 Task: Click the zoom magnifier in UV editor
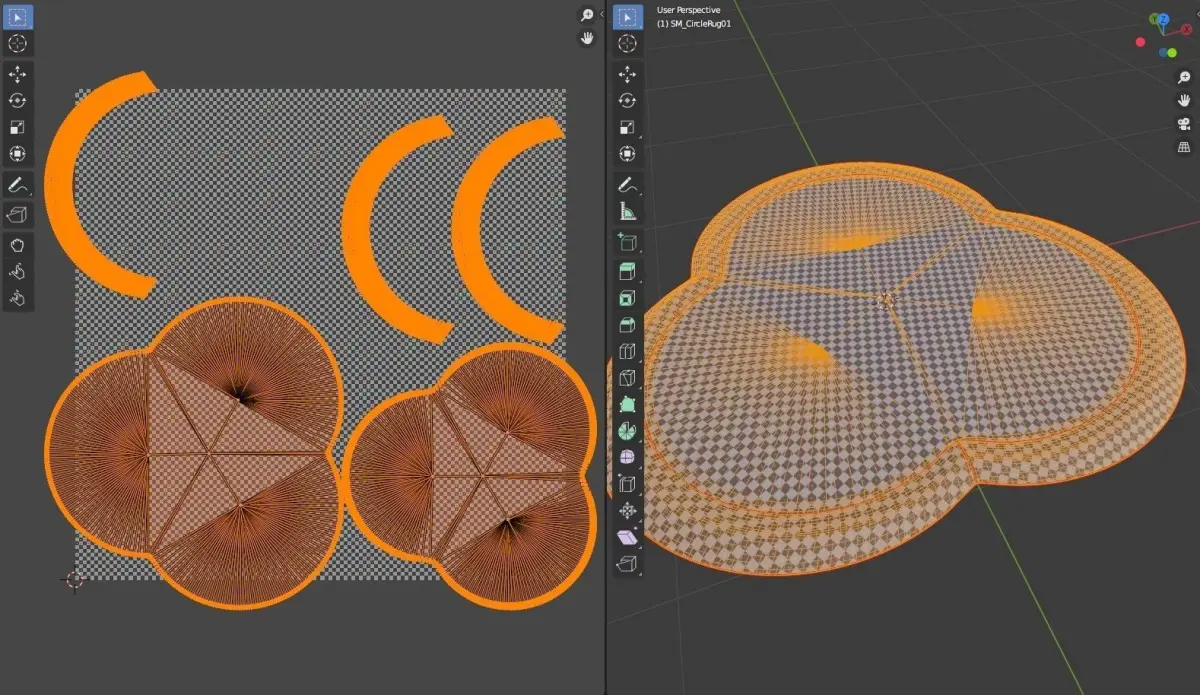click(587, 15)
